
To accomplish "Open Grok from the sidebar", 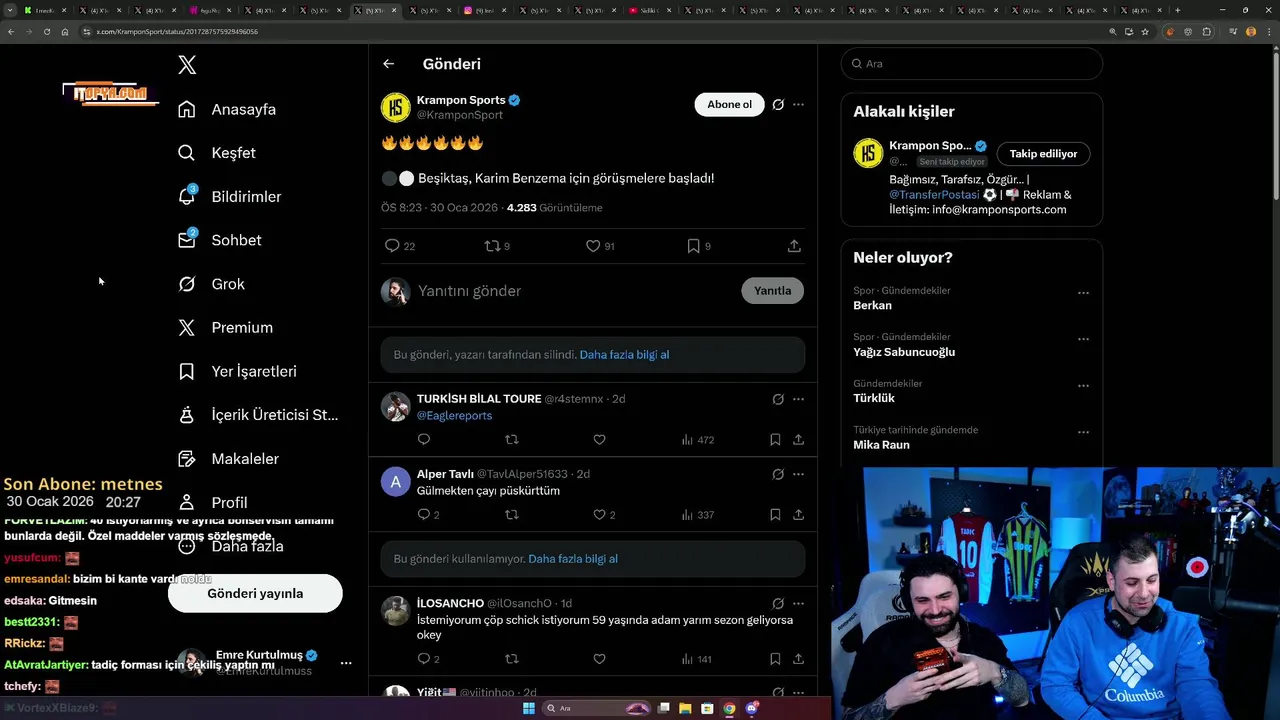I will pos(211,284).
